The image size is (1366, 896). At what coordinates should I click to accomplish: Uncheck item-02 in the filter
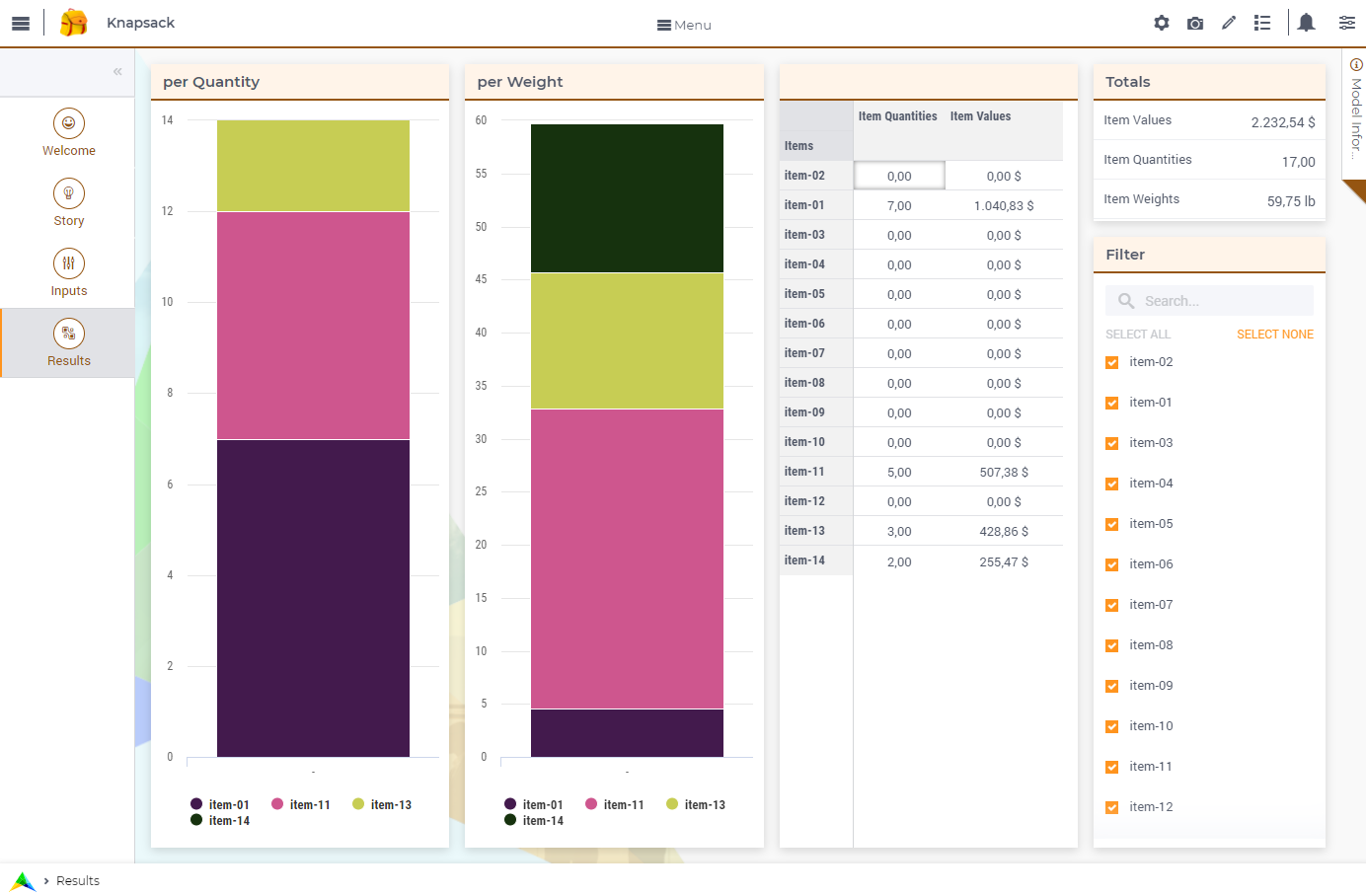coord(1112,362)
